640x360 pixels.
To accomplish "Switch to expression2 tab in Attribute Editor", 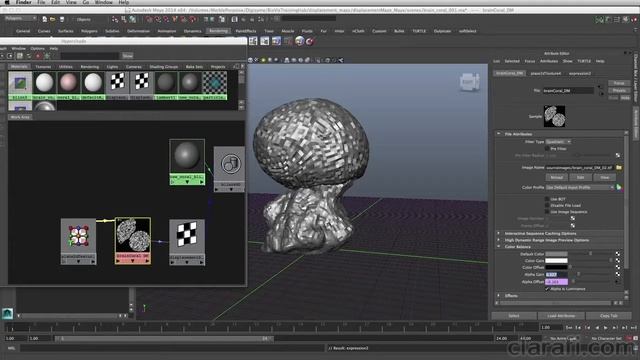I will (580, 73).
